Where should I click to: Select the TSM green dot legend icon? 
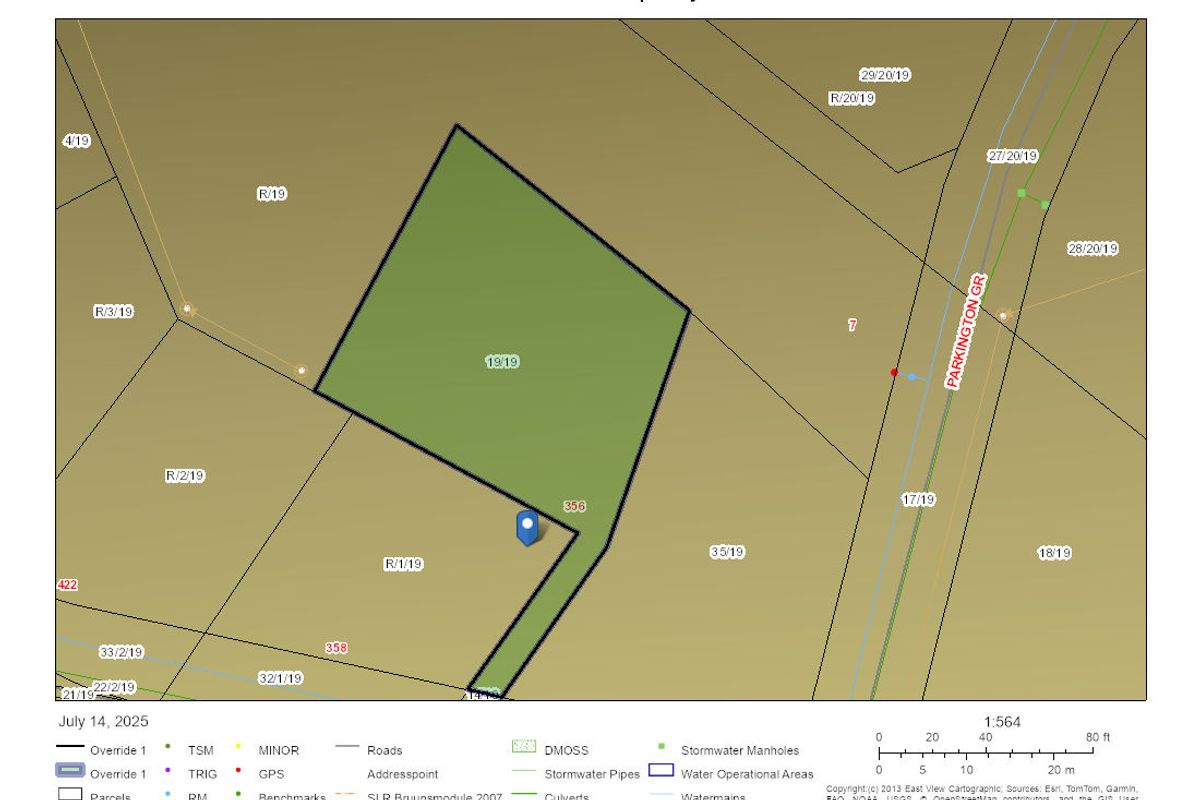pos(168,748)
